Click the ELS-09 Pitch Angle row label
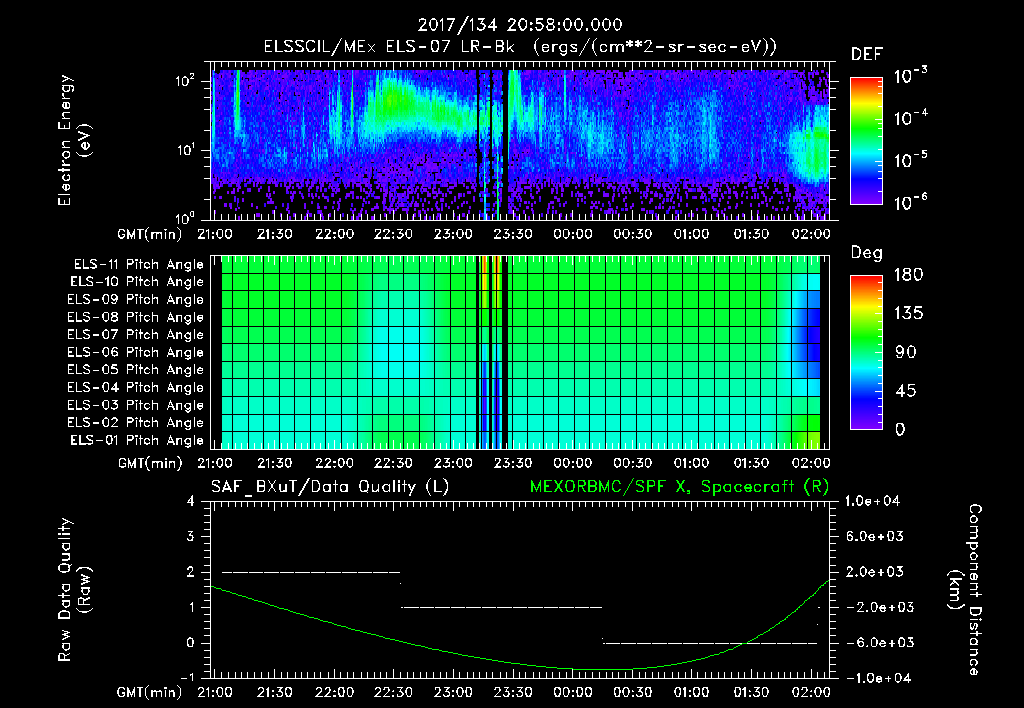 point(136,300)
